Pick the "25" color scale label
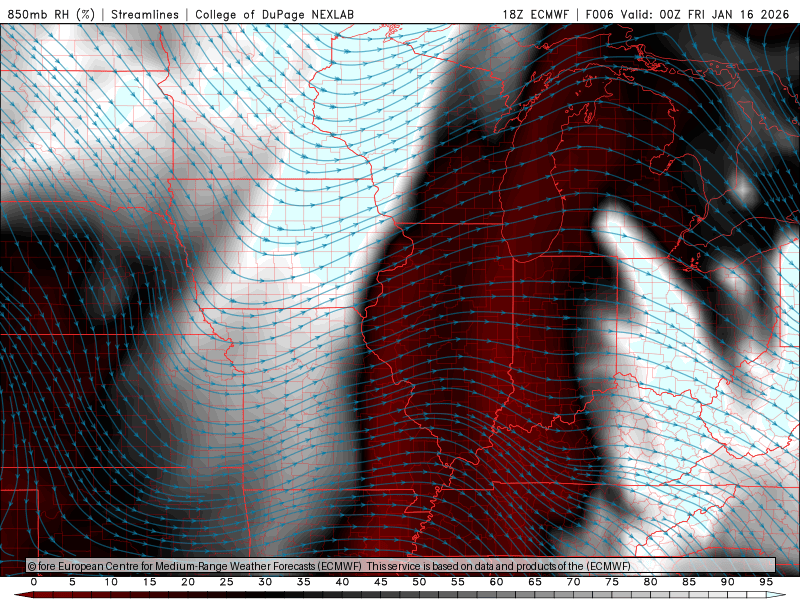 (227, 582)
